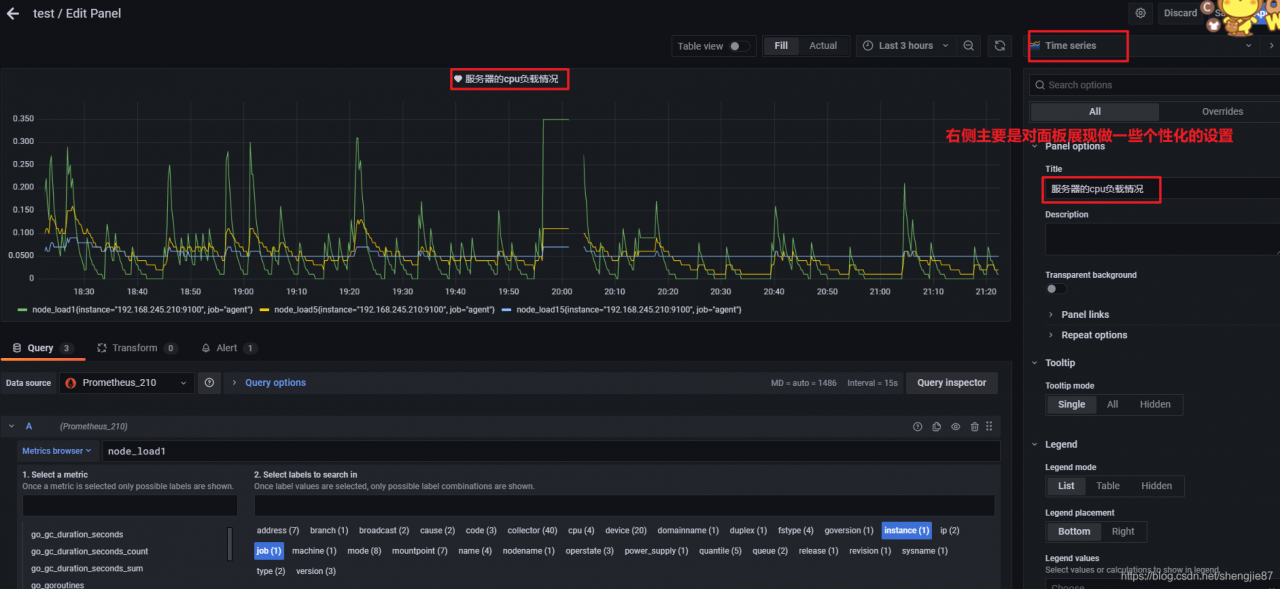Select Actual display mode
1280x589 pixels.
[x=823, y=46]
